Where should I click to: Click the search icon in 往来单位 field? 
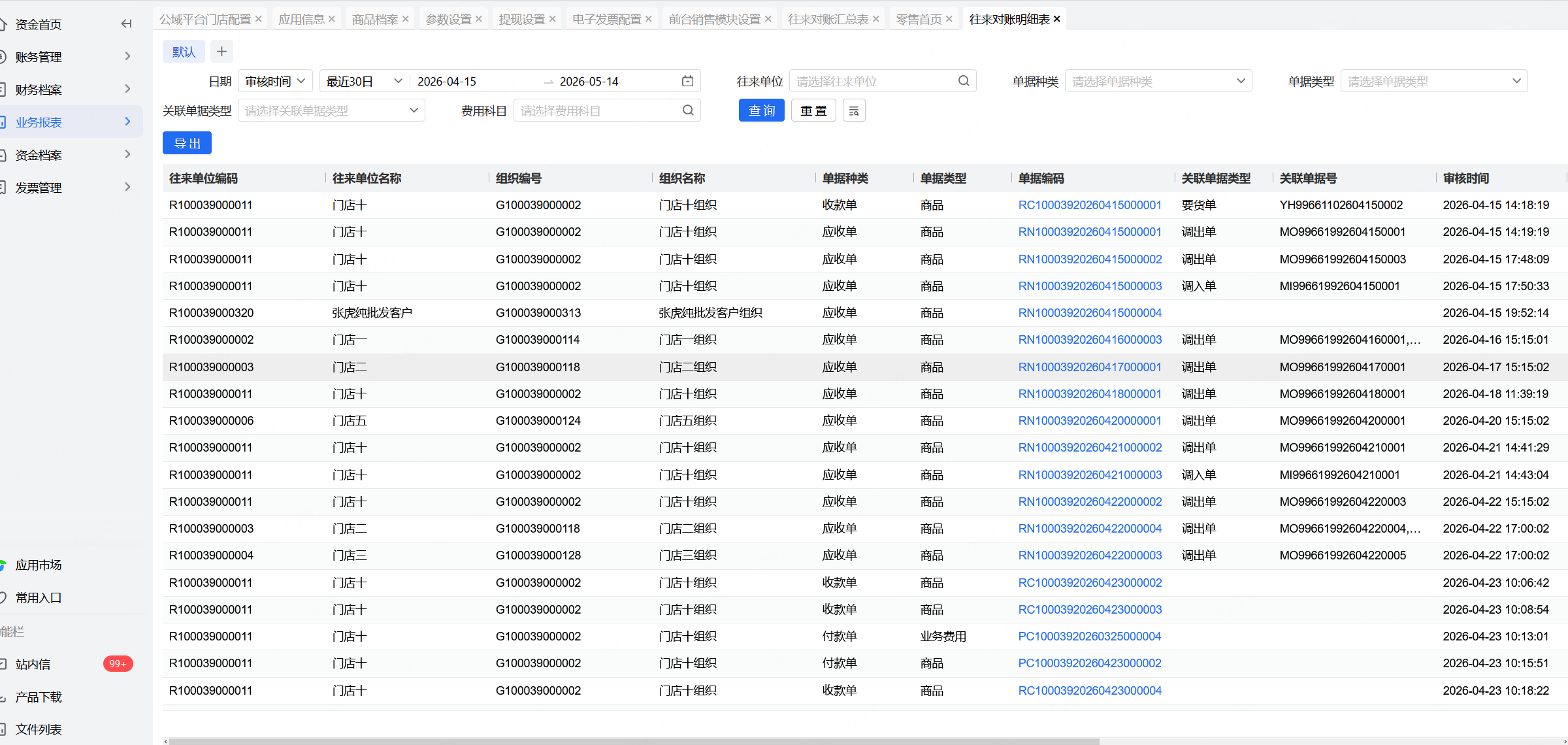point(964,81)
